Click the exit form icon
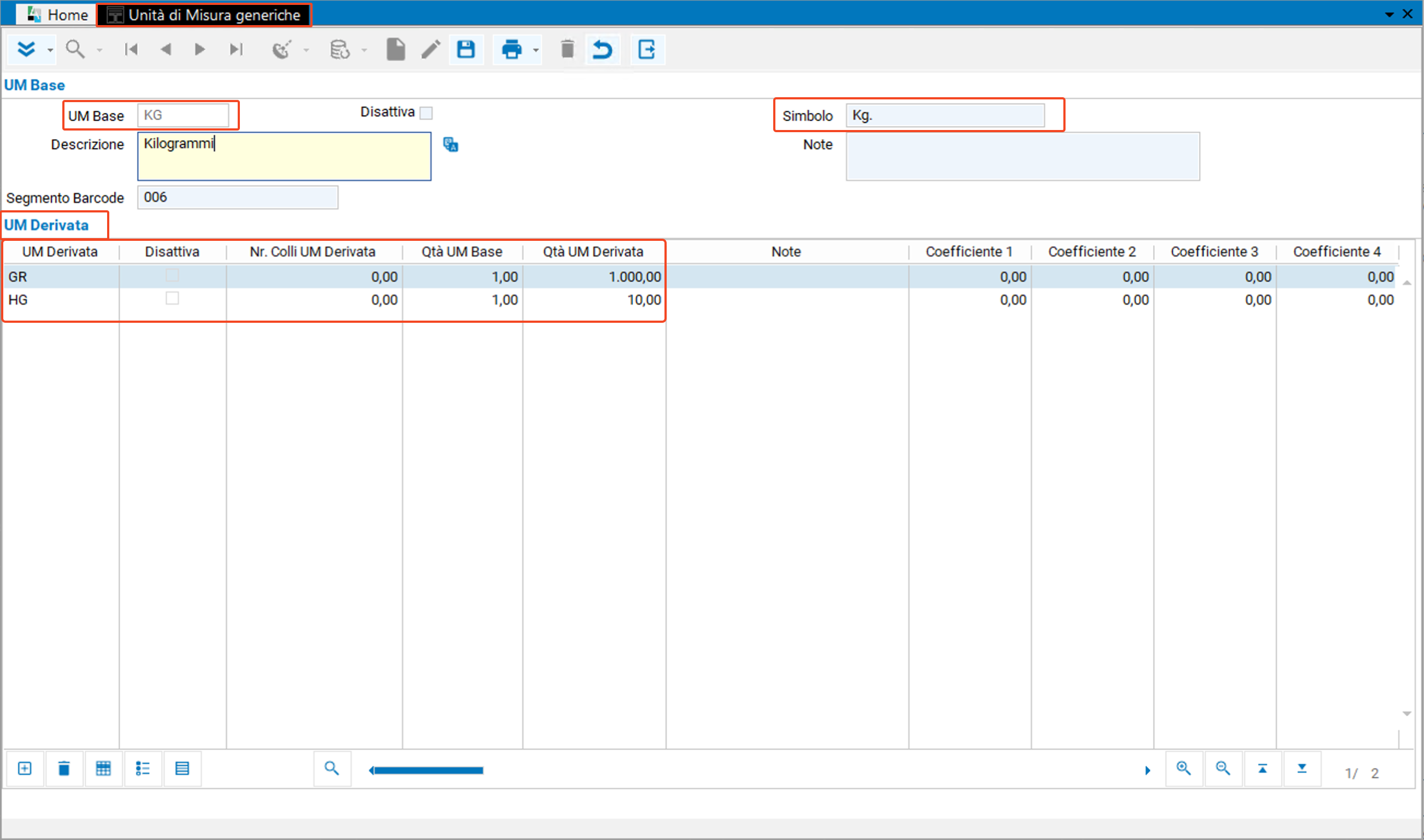The height and width of the screenshot is (840, 1424). (647, 49)
